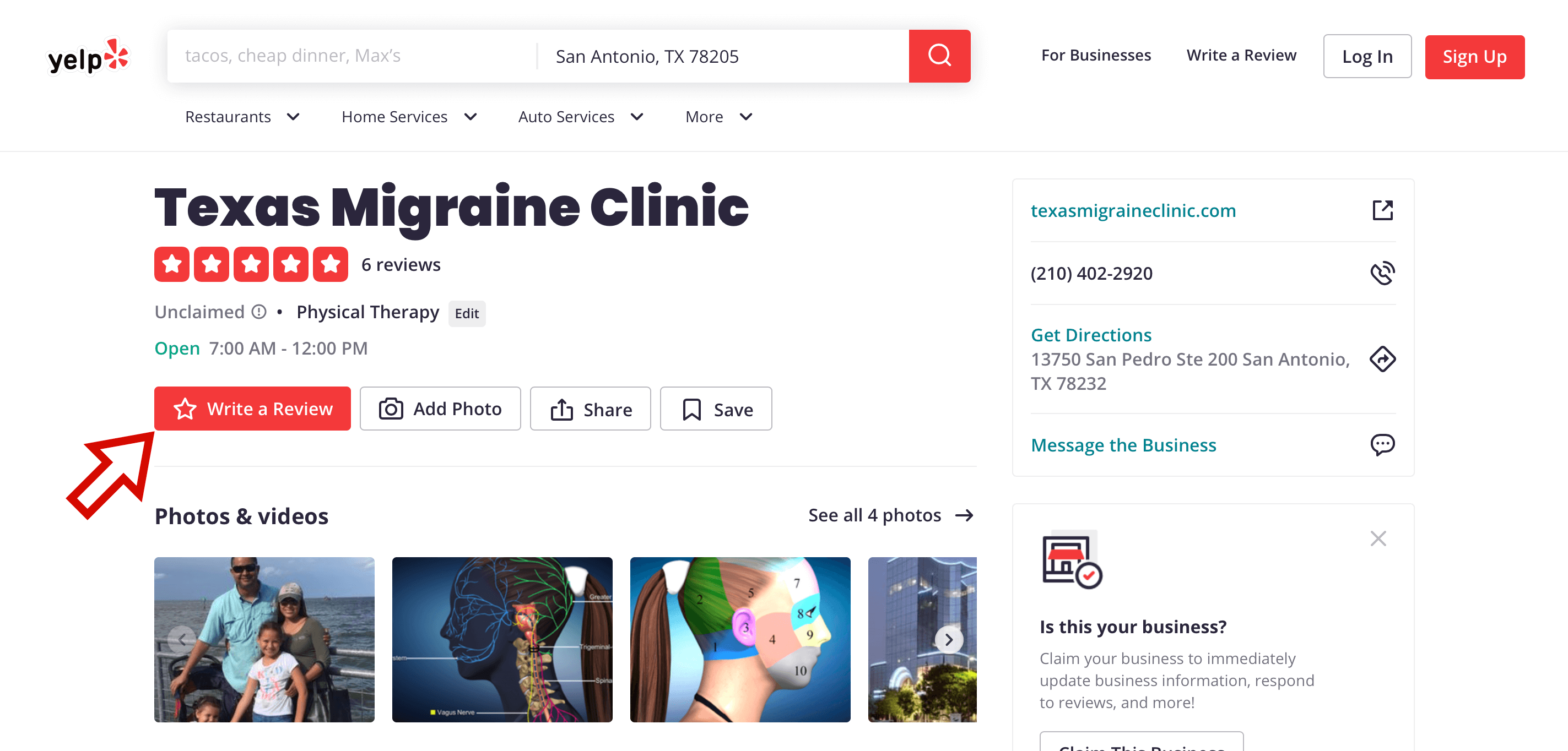Click the external link icon beside texasmigraineclinic.com
The height and width of the screenshot is (751, 1568).
coord(1382,210)
